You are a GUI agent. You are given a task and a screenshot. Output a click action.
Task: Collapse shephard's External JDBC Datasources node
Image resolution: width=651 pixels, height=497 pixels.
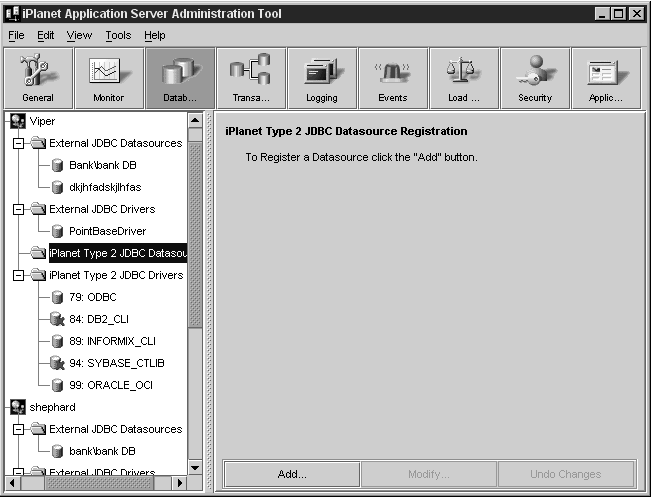tap(18, 429)
